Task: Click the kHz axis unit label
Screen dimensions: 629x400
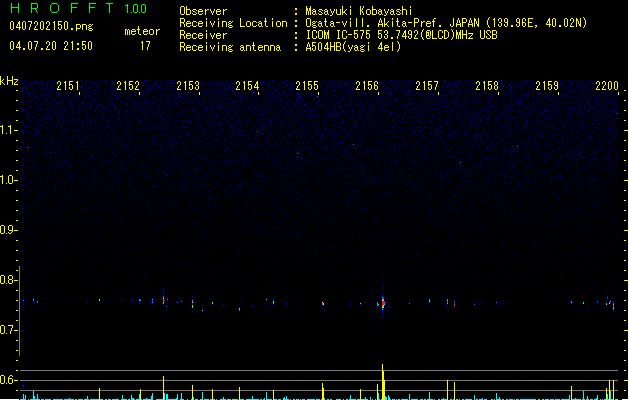Action: [x=9, y=81]
